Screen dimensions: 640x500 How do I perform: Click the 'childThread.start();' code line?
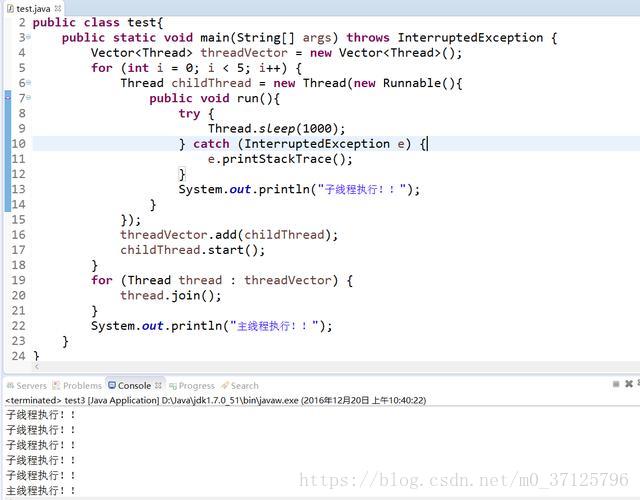coord(192,250)
